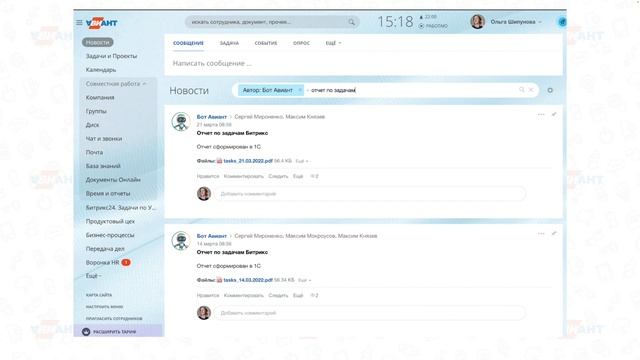
Task: Open Ольга Шипунова profile avatar
Action: [477, 22]
